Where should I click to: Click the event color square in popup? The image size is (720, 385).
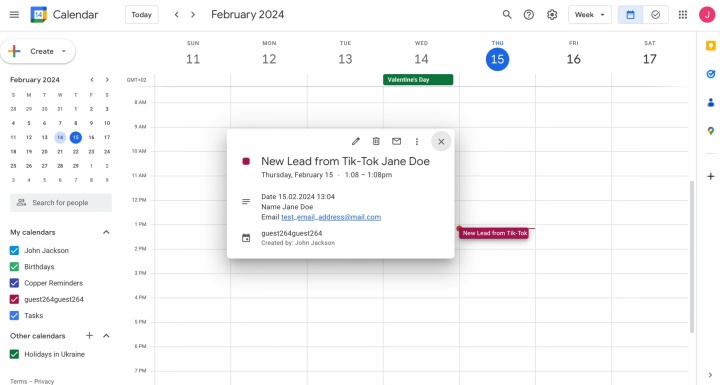click(x=246, y=161)
